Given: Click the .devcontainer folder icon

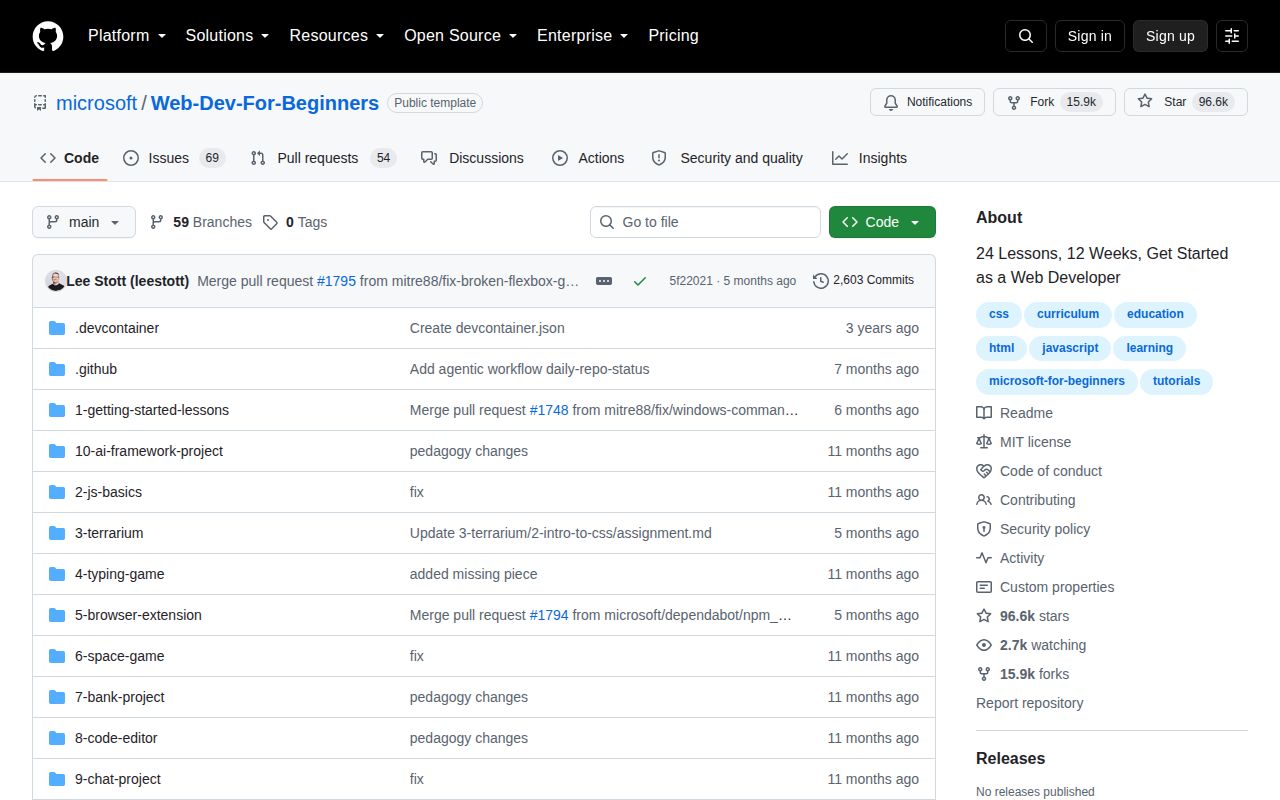Looking at the screenshot, I should [x=57, y=328].
